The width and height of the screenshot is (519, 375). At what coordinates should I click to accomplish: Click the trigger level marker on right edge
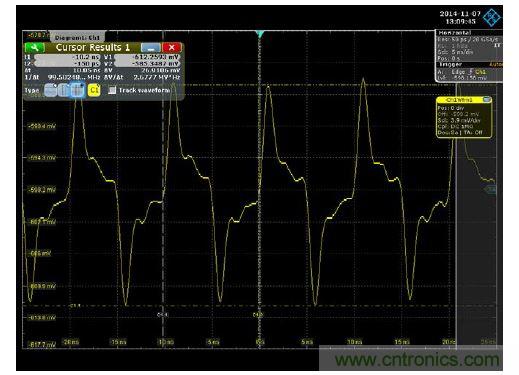click(491, 189)
